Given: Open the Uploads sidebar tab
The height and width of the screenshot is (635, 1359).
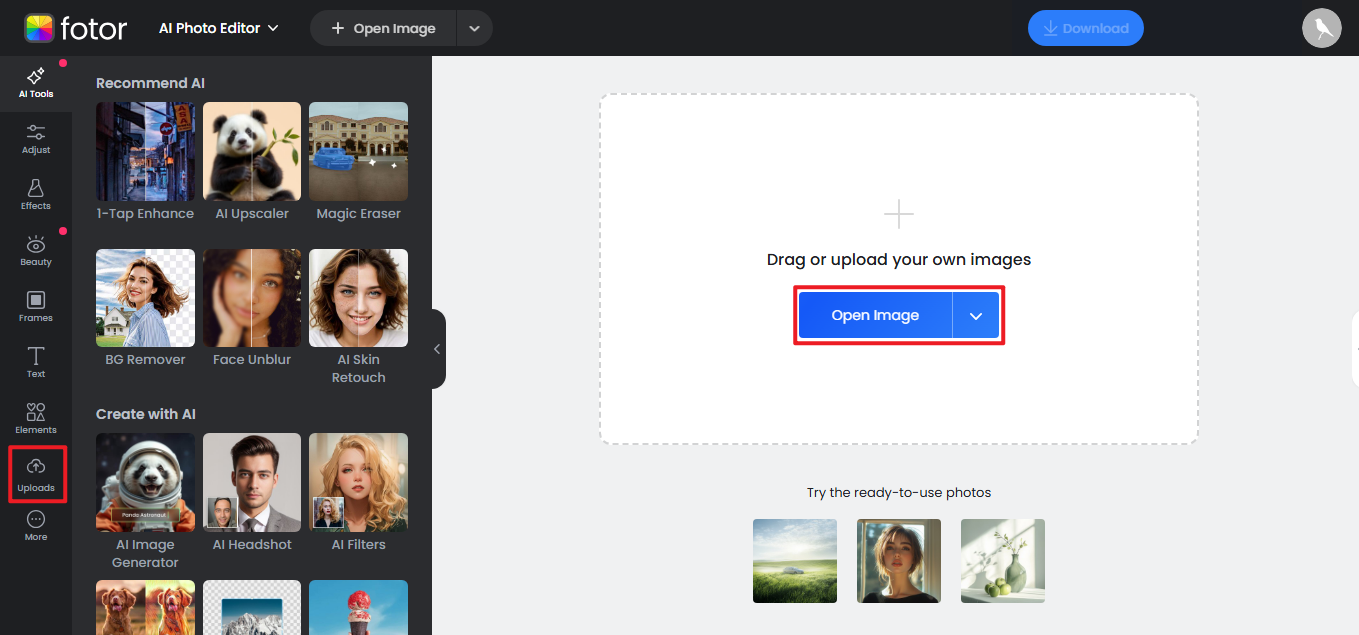Looking at the screenshot, I should [x=36, y=476].
